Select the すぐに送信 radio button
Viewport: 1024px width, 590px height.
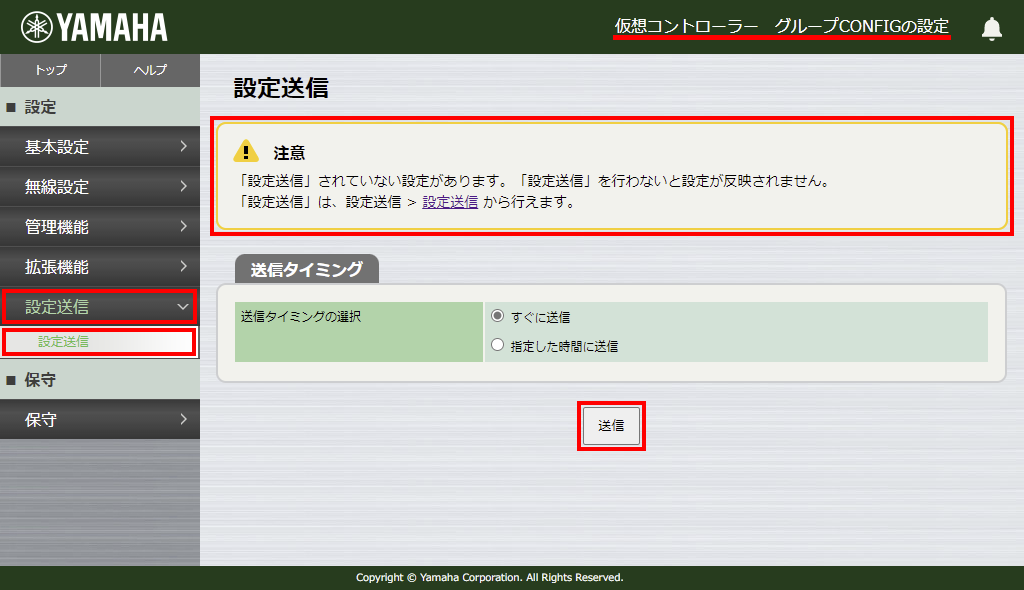[498, 316]
